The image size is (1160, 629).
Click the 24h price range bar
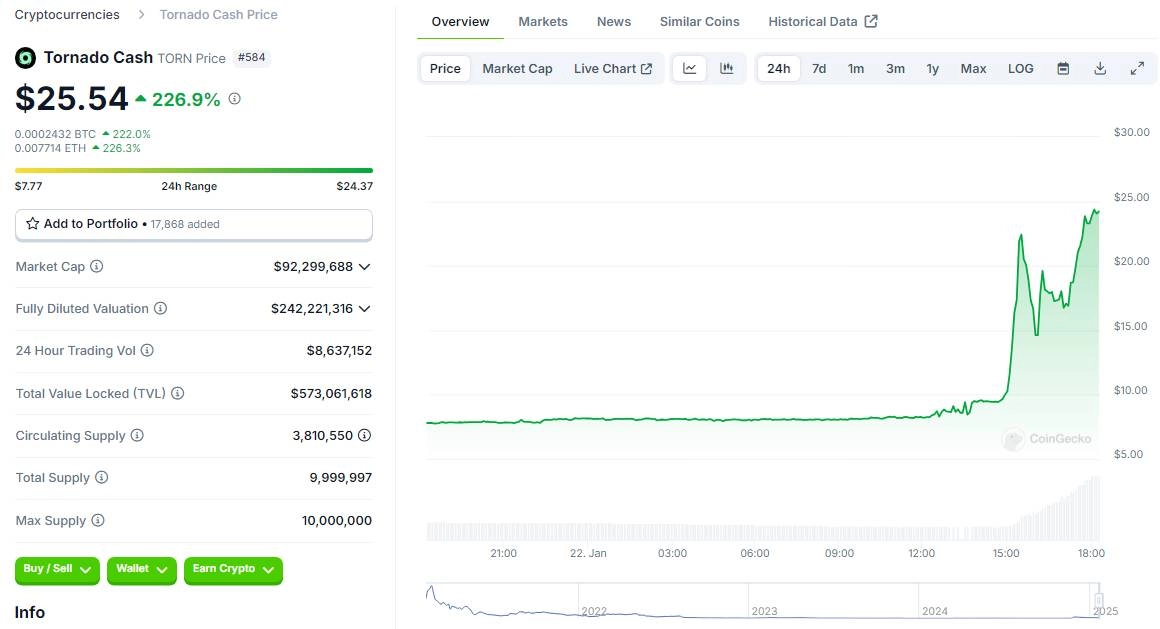click(193, 171)
